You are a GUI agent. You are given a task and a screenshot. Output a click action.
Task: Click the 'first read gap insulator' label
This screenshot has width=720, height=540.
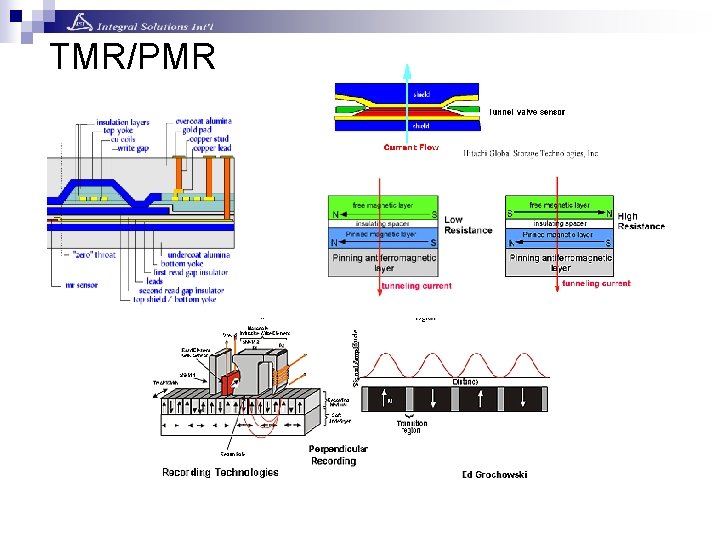tap(191, 272)
